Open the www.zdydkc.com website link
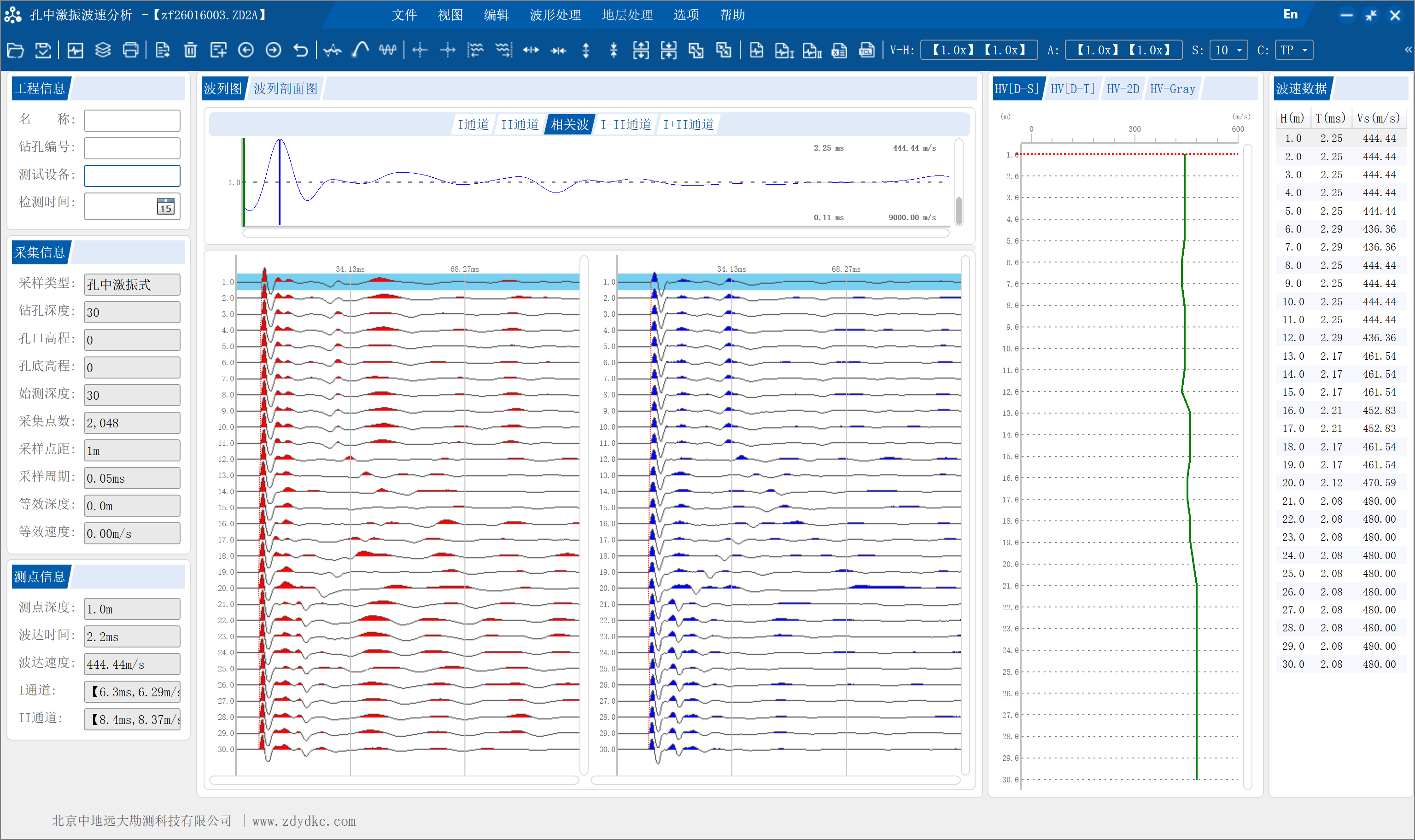 (x=304, y=821)
